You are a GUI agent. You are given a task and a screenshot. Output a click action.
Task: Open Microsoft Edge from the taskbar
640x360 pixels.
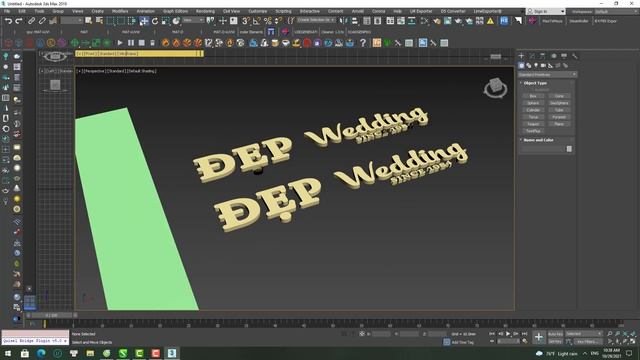pos(41,353)
